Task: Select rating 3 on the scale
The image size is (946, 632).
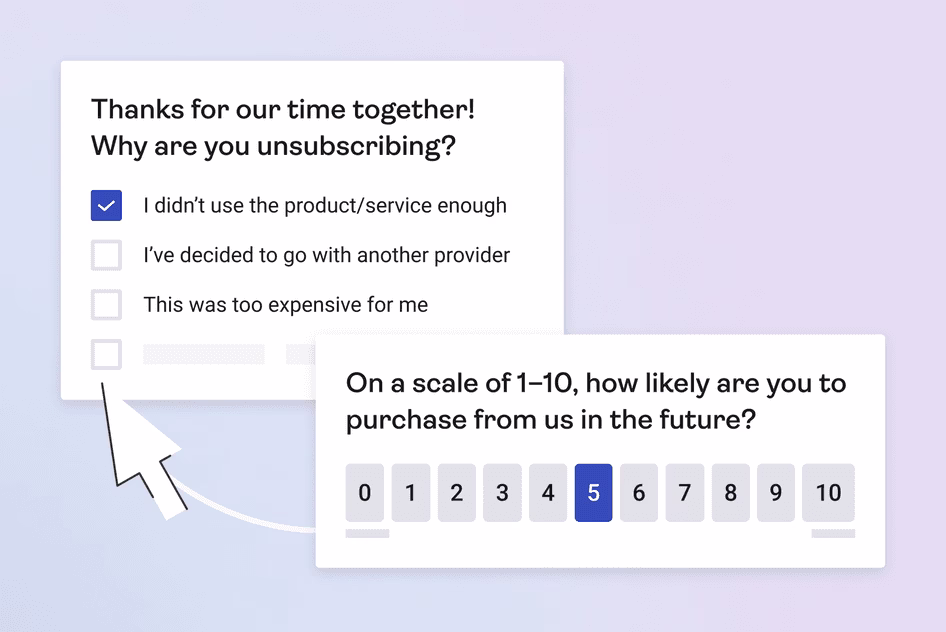Action: pyautogui.click(x=502, y=493)
